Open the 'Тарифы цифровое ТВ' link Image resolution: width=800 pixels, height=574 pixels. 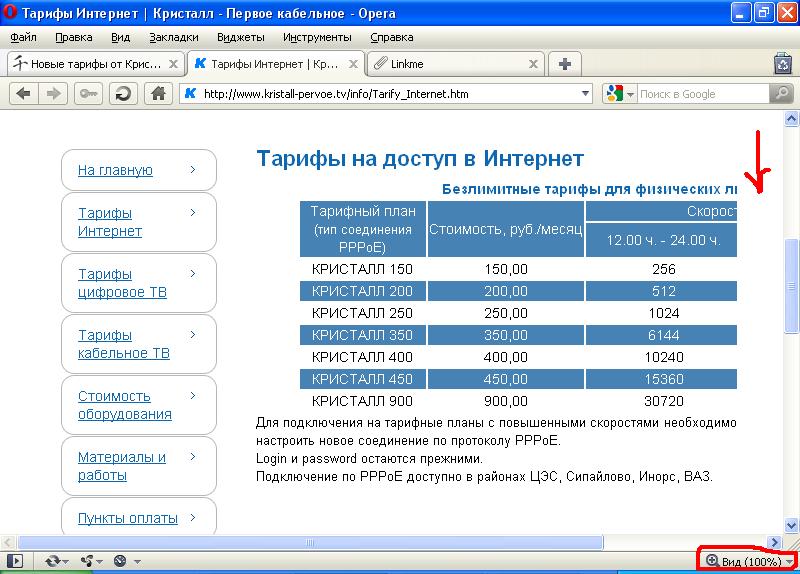(x=122, y=283)
